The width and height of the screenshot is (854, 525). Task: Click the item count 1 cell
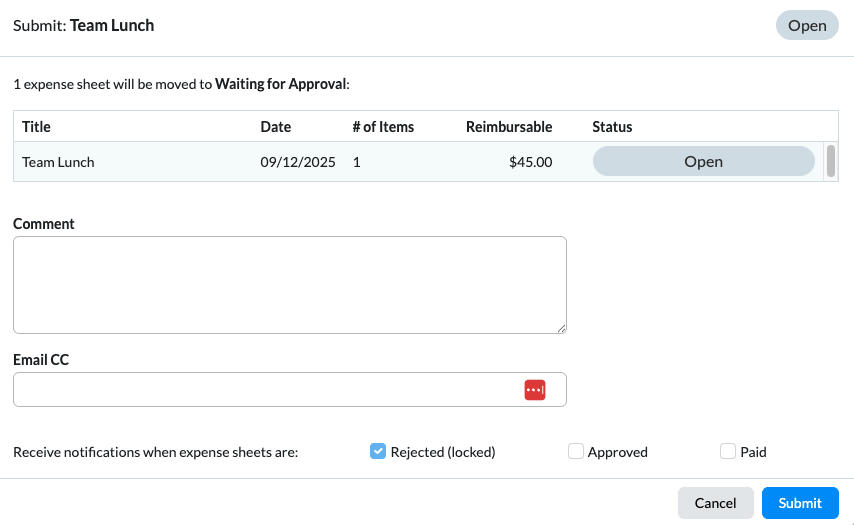(357, 162)
